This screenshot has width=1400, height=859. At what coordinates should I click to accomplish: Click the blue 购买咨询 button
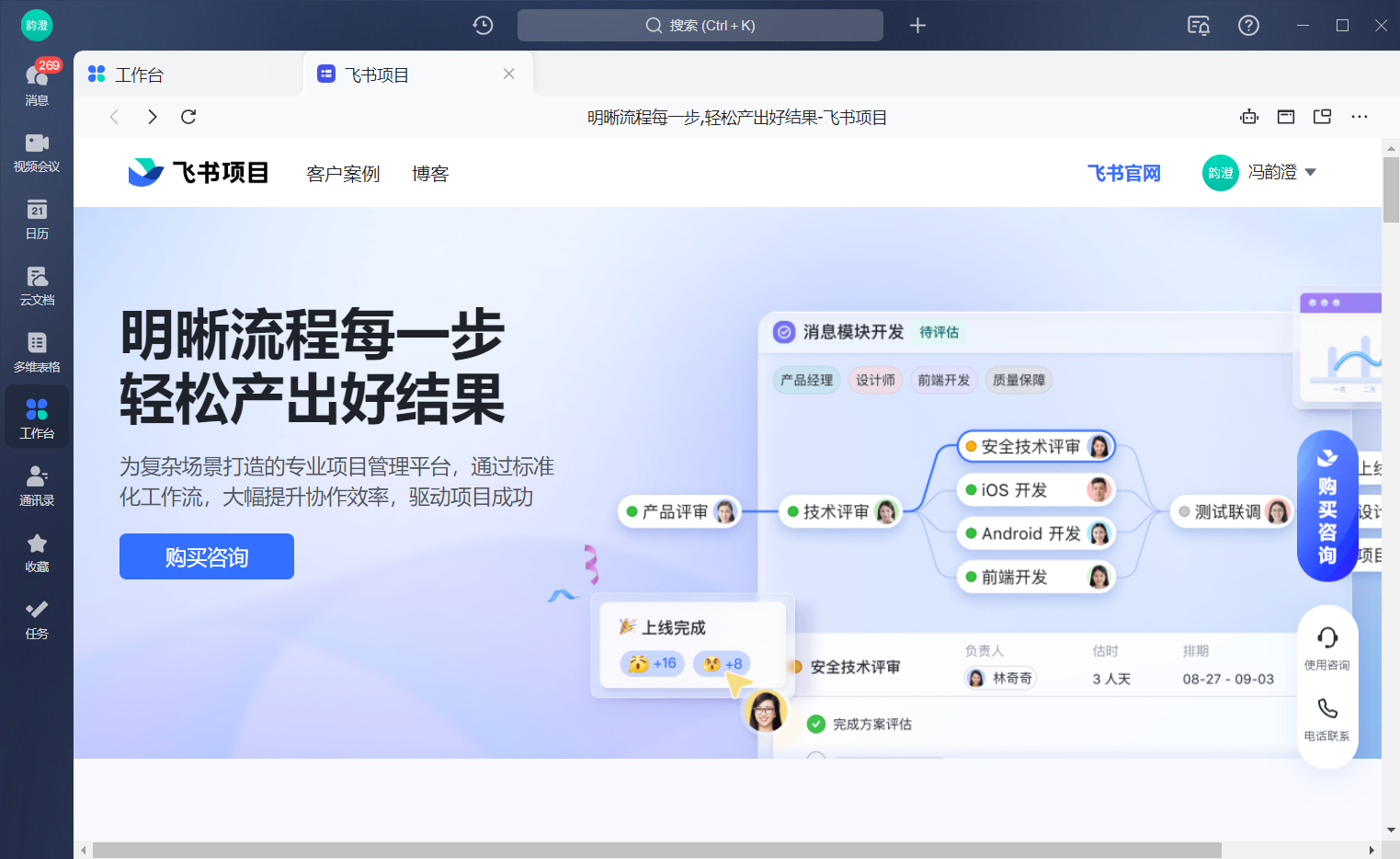tap(207, 556)
